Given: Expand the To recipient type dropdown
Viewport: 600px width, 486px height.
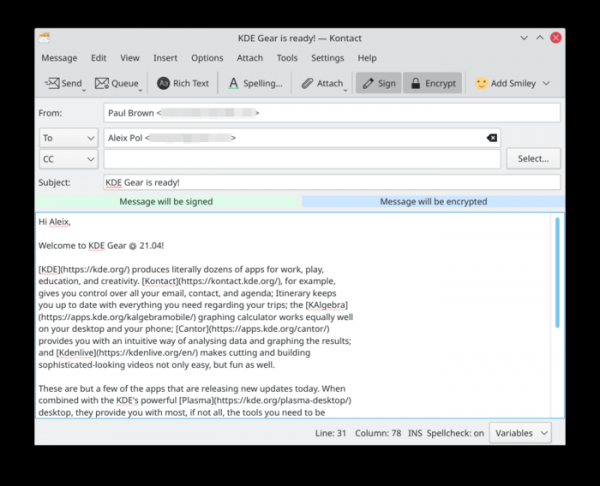Looking at the screenshot, I should point(68,137).
